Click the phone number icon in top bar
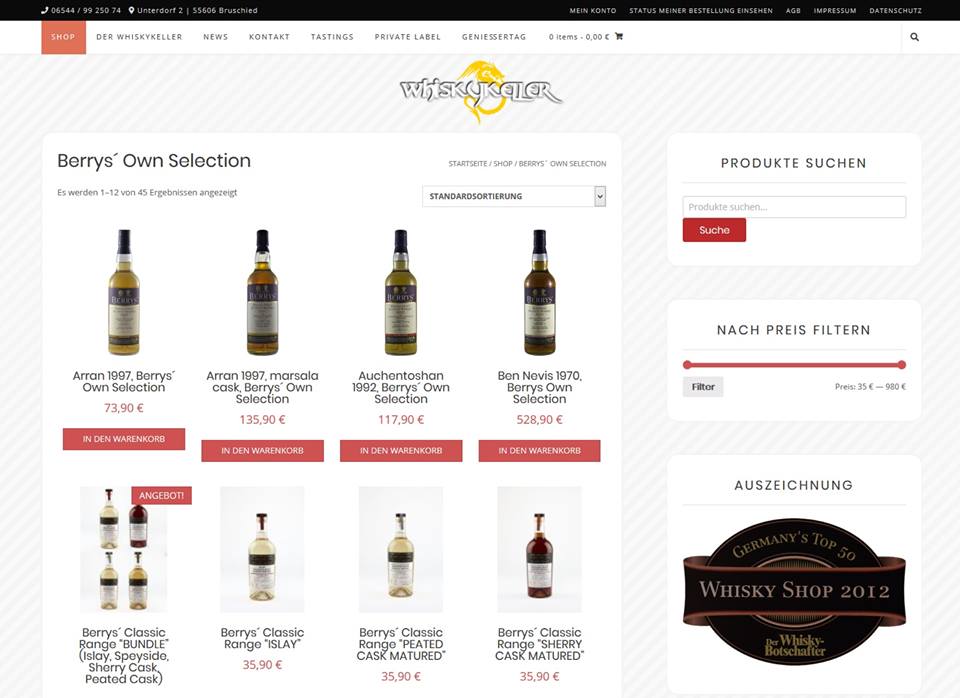This screenshot has width=960, height=698. [45, 10]
